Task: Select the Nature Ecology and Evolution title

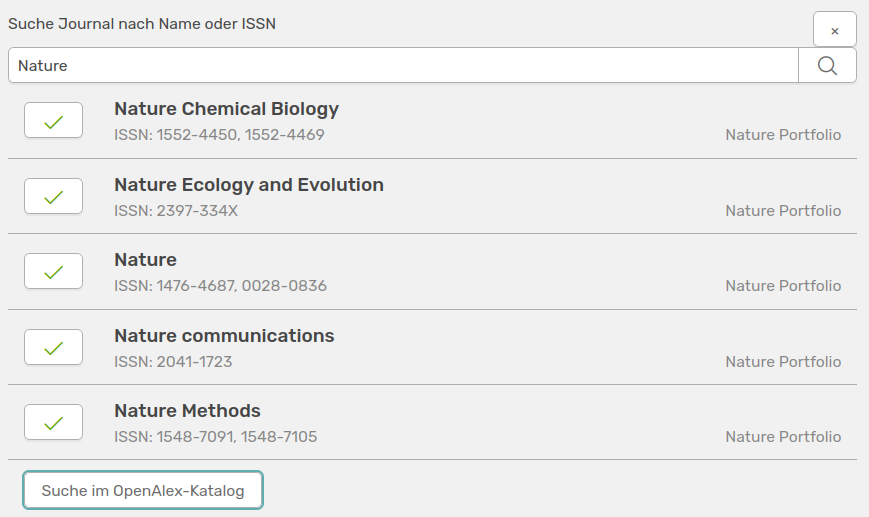Action: click(x=249, y=185)
